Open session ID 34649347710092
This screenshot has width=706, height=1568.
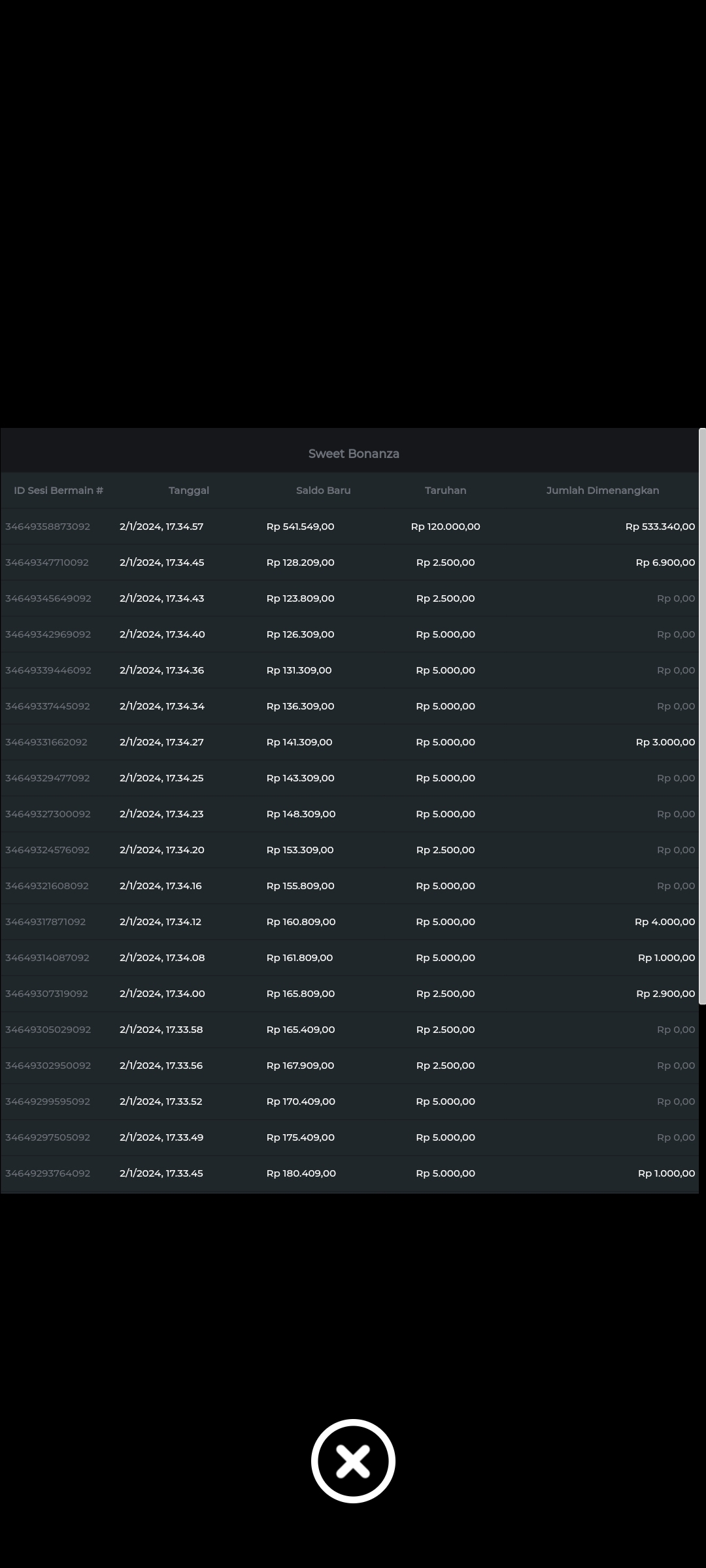47,563
